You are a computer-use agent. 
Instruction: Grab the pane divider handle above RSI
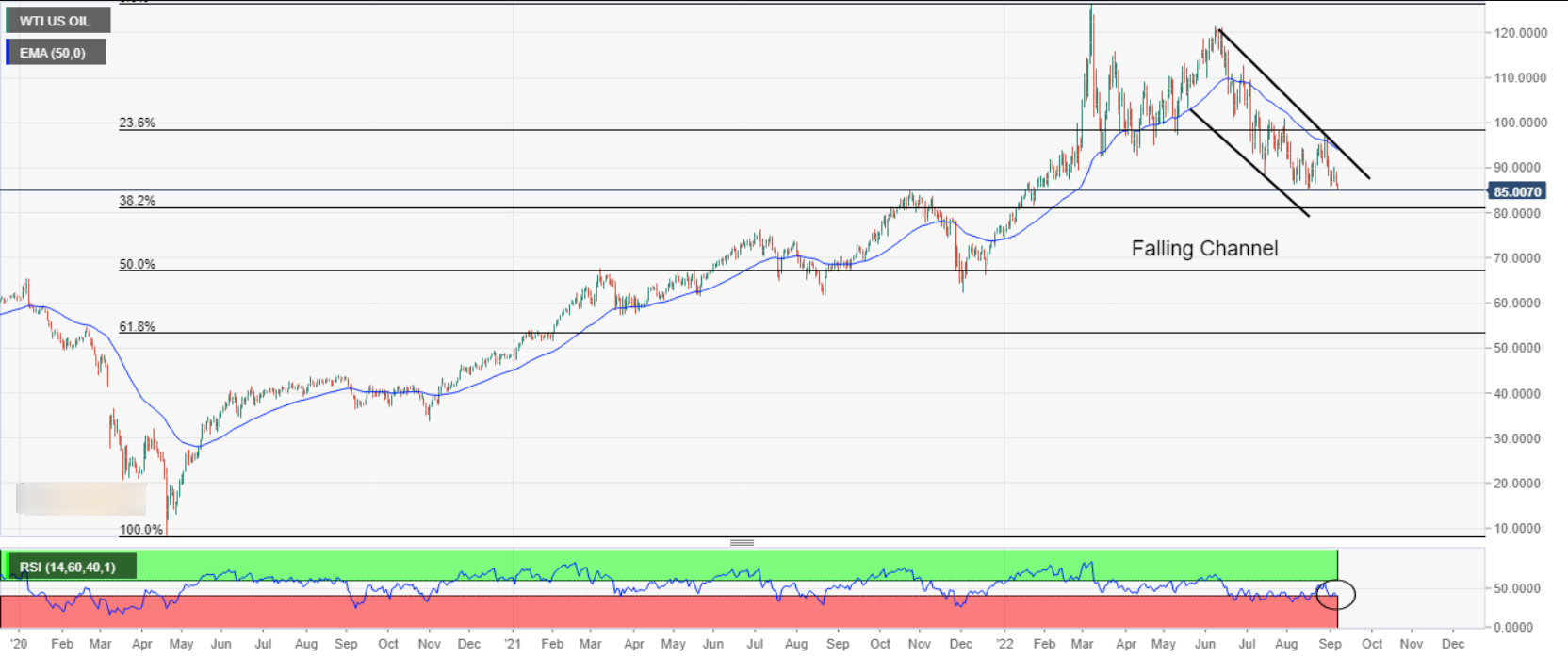742,543
